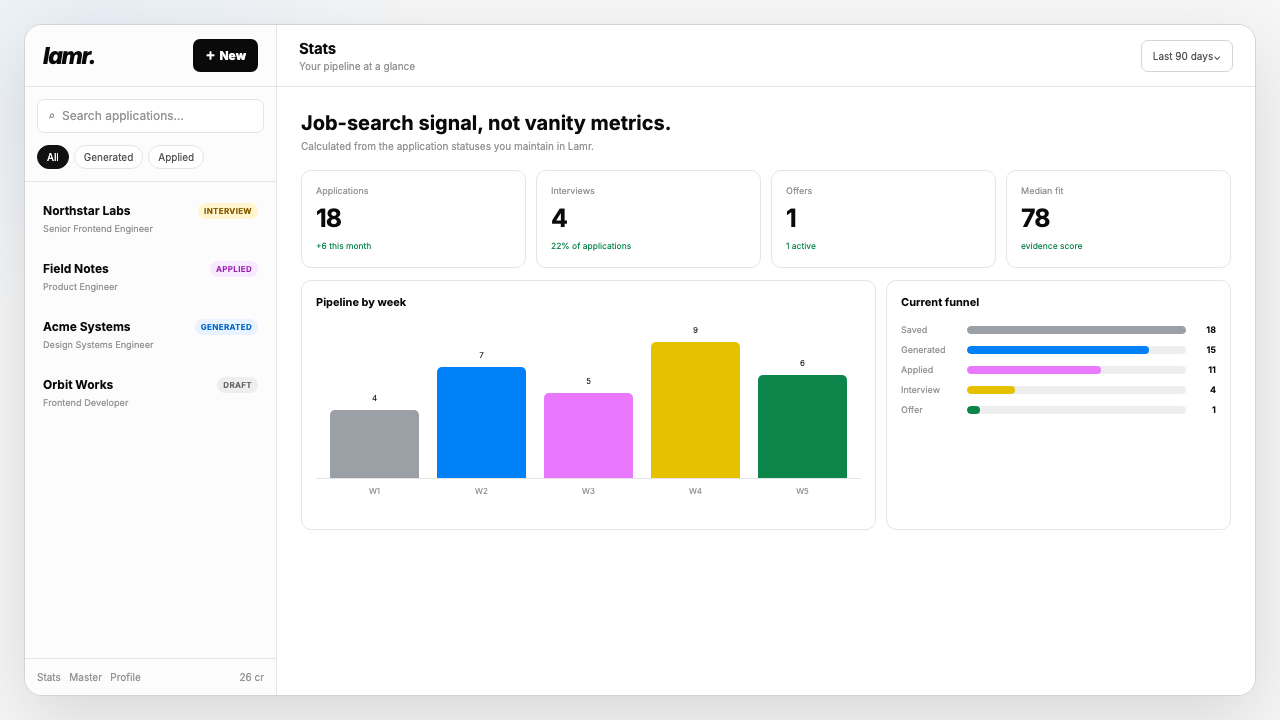The height and width of the screenshot is (720, 1280).
Task: Click the pink W3 bar
Action: tap(588, 436)
